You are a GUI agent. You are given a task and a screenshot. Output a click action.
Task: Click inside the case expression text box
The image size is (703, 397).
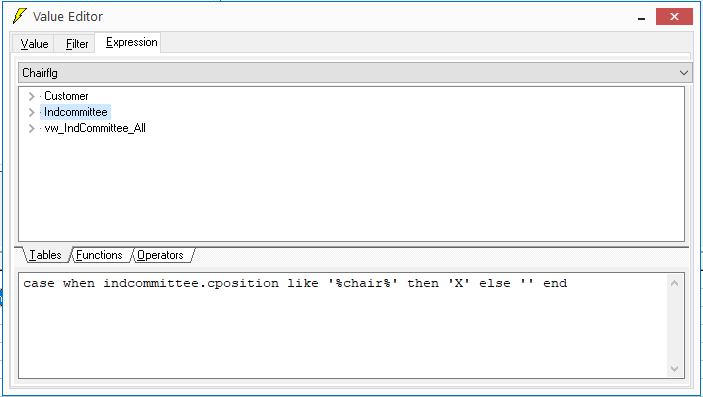pos(343,326)
